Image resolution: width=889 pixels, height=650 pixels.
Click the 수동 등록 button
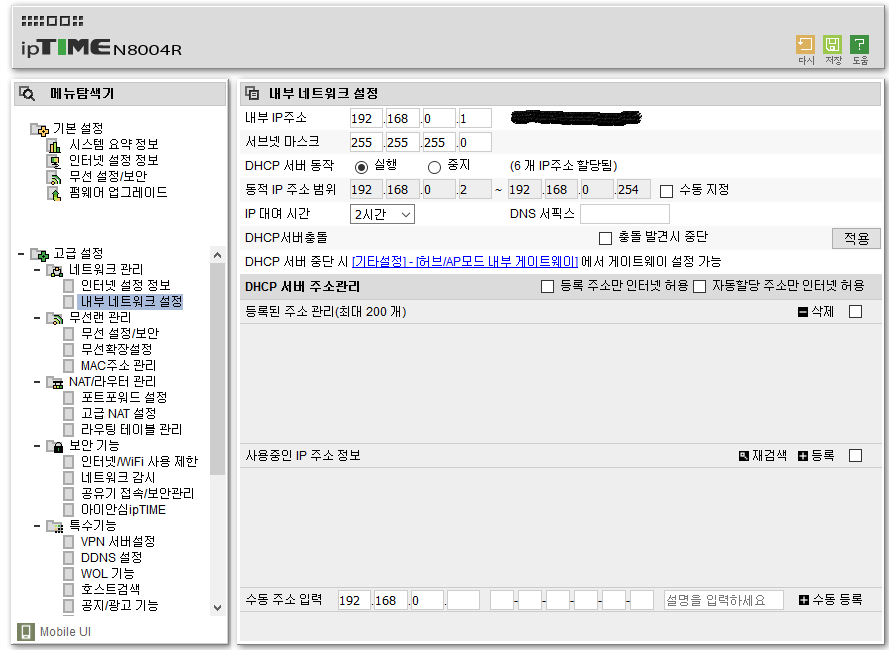[831, 600]
